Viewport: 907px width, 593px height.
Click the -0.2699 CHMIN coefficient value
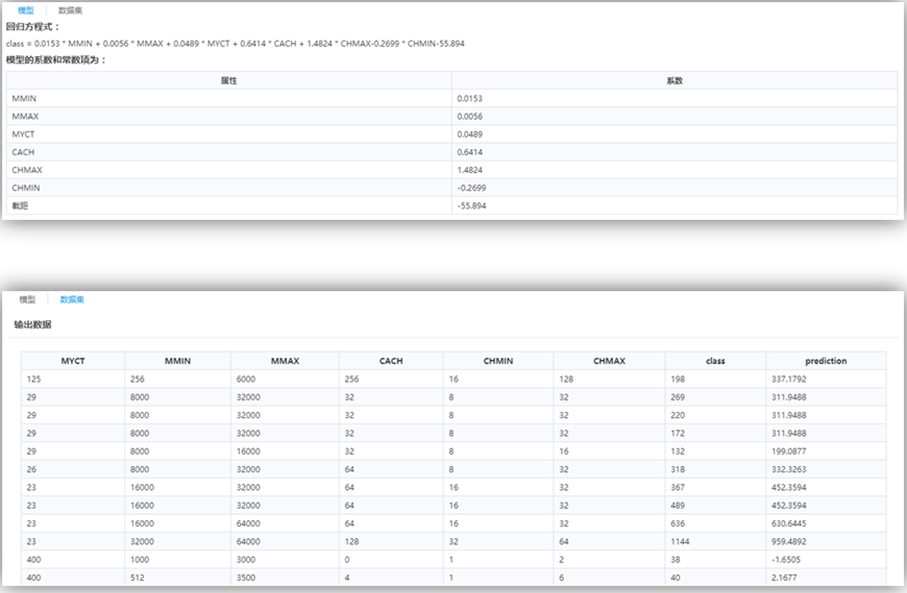pos(471,188)
